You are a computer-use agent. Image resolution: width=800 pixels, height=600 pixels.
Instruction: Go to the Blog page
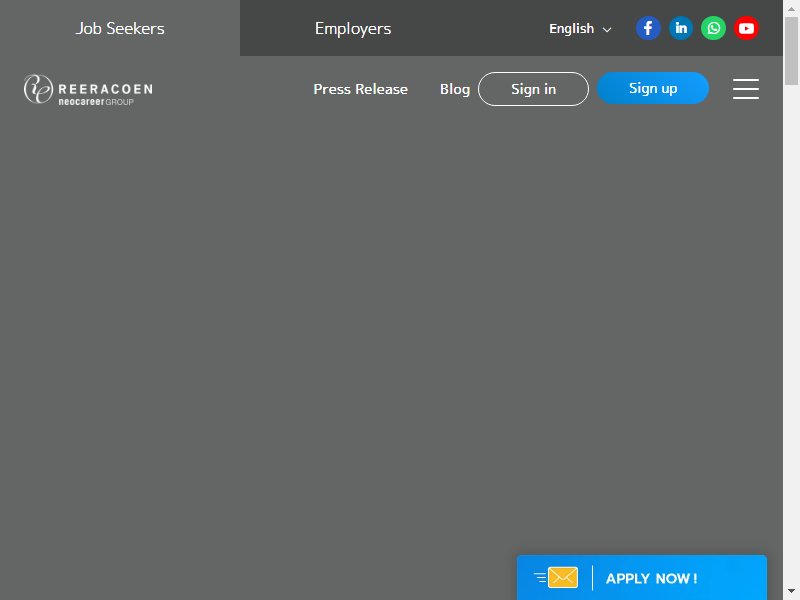(x=455, y=89)
